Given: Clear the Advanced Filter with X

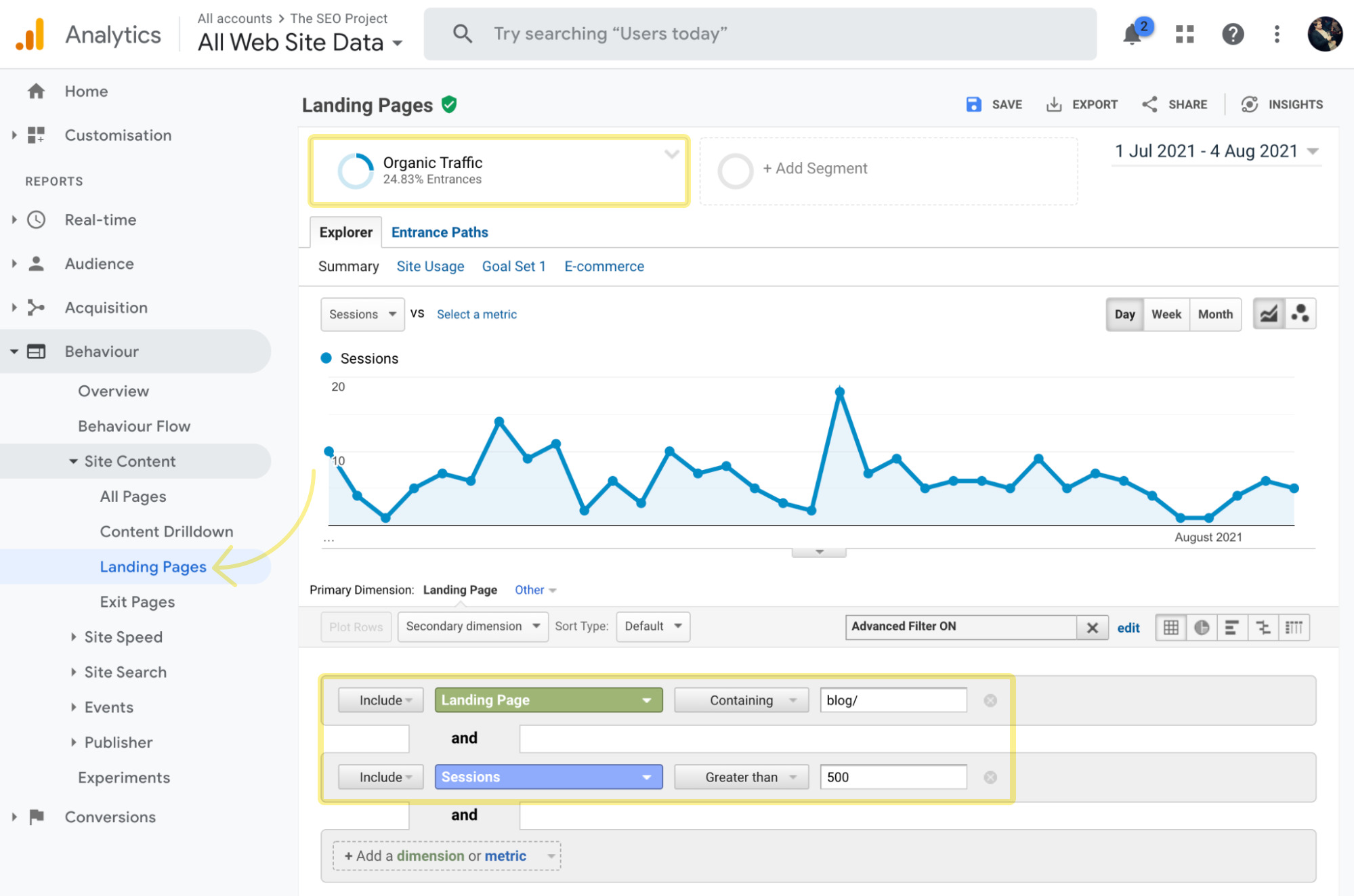Looking at the screenshot, I should pos(1092,627).
